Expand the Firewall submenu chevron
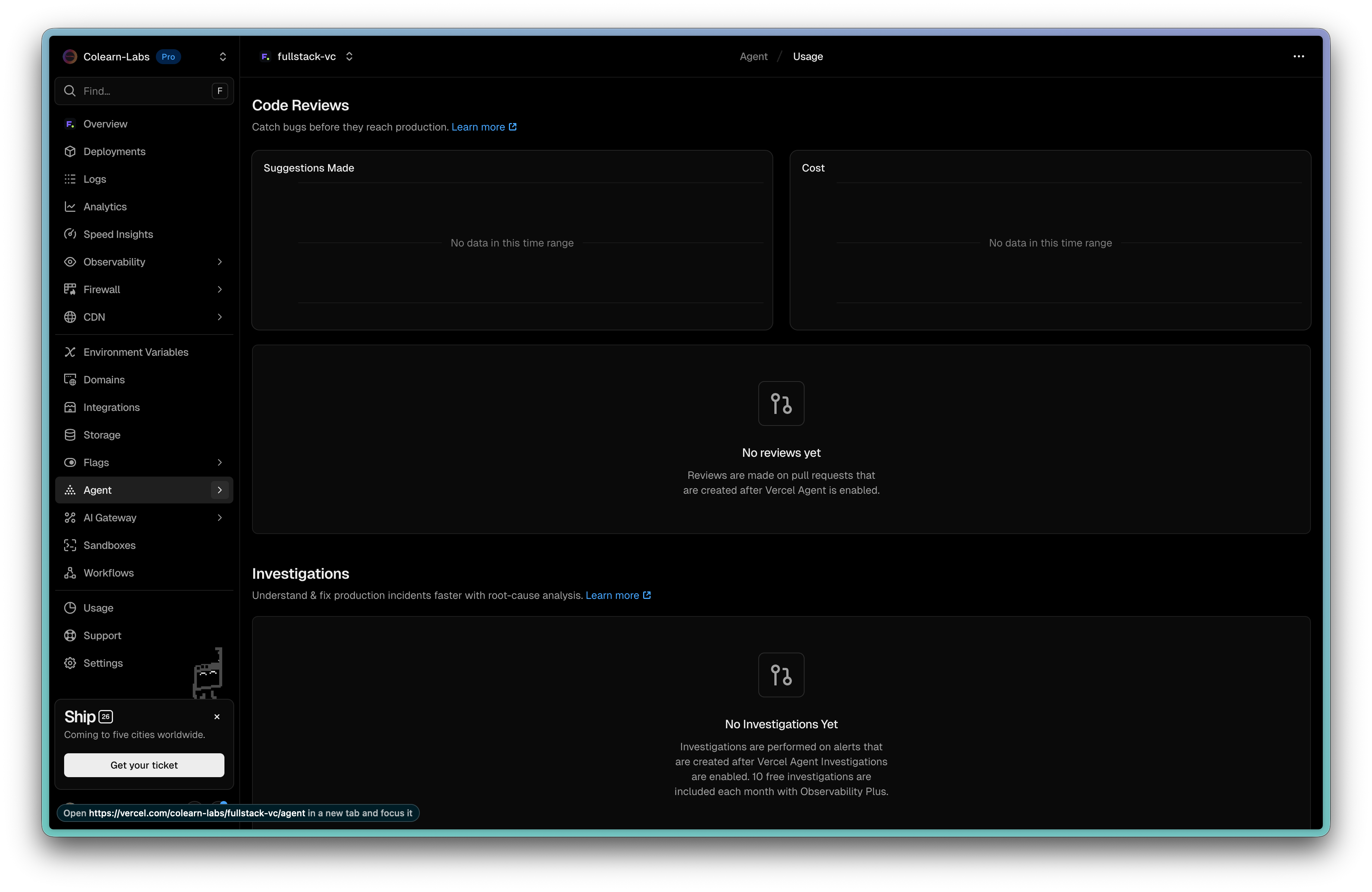Viewport: 1372px width, 892px height. pos(220,289)
